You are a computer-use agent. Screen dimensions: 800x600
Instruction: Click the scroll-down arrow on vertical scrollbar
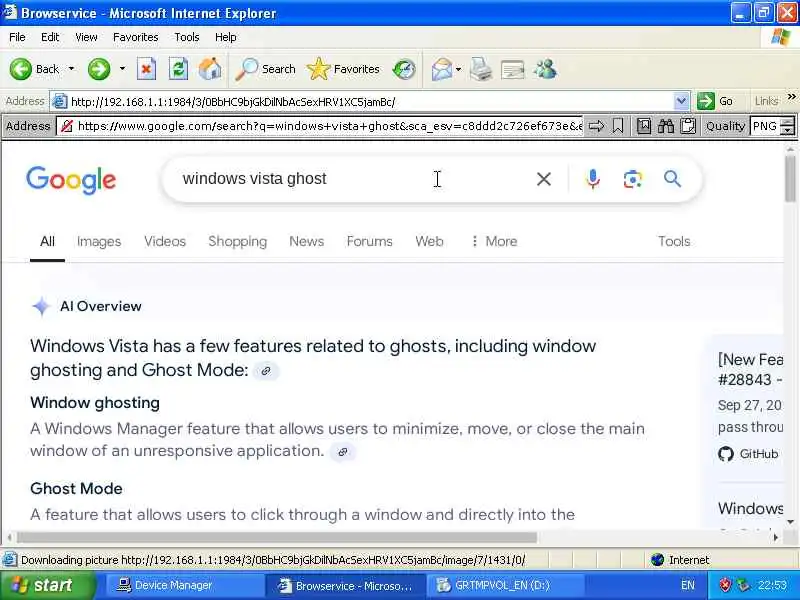point(790,522)
